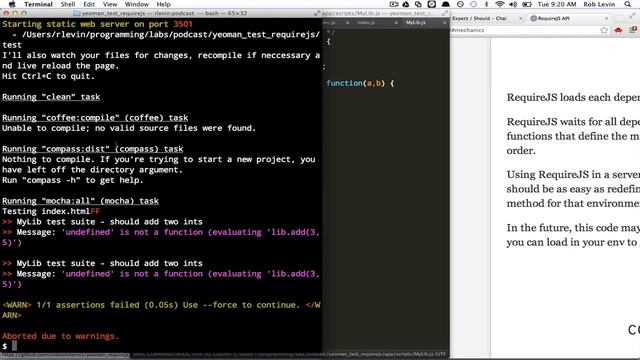
Task: Open the Edit menu
Action: point(89,4)
